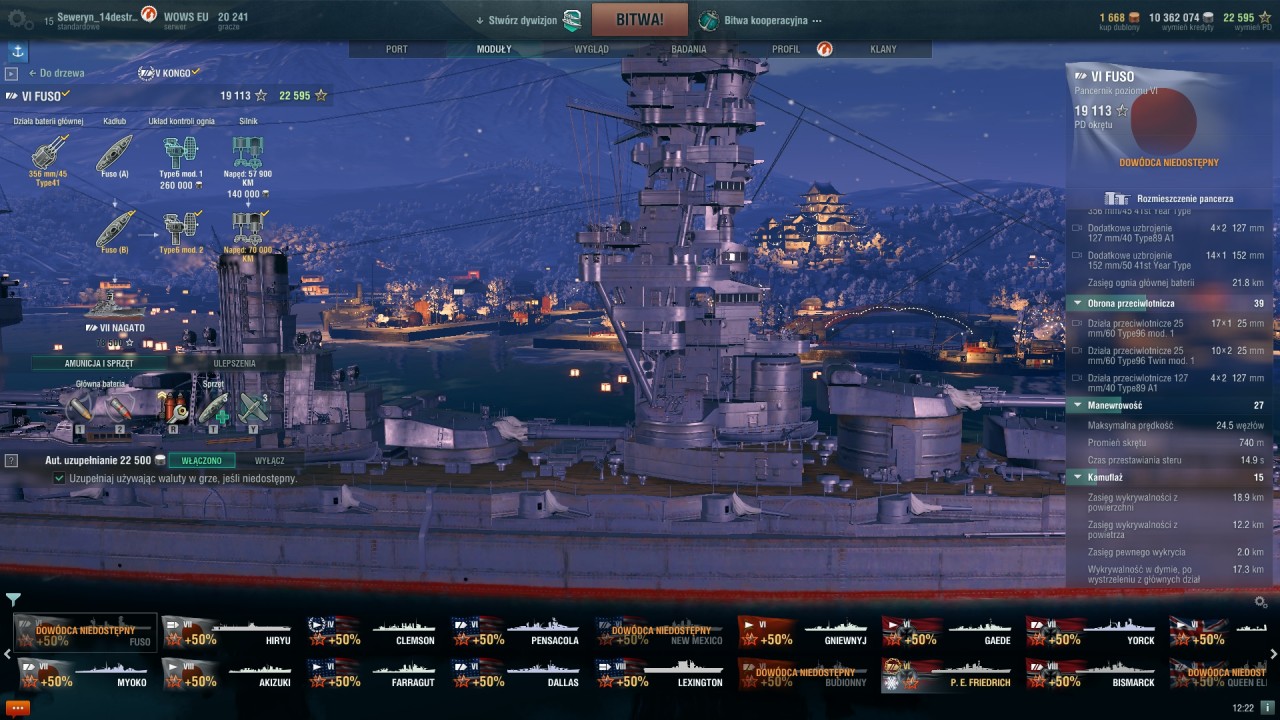
Task: Select the Fuso (B) hull module
Action: click(x=115, y=230)
